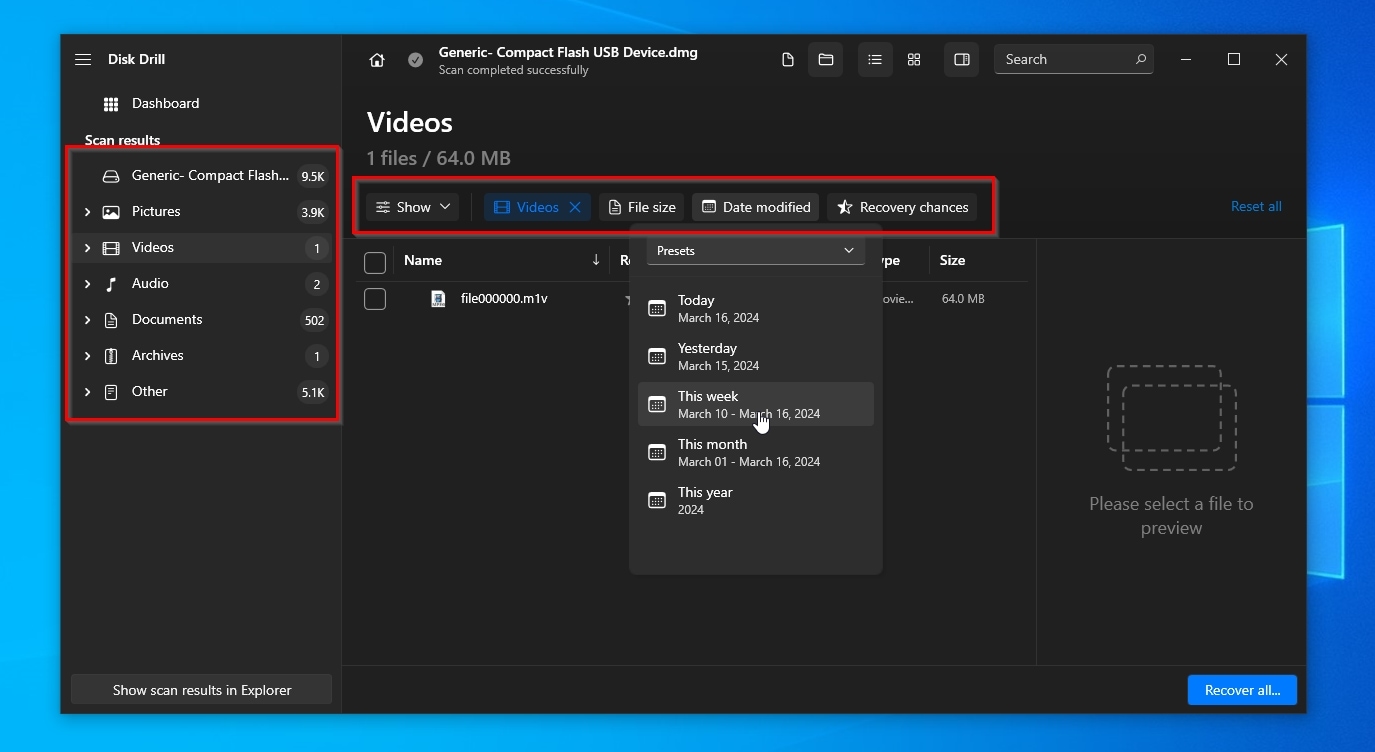Tick the select-all checkbox in header
Screen dimensions: 1375x752
(375, 263)
